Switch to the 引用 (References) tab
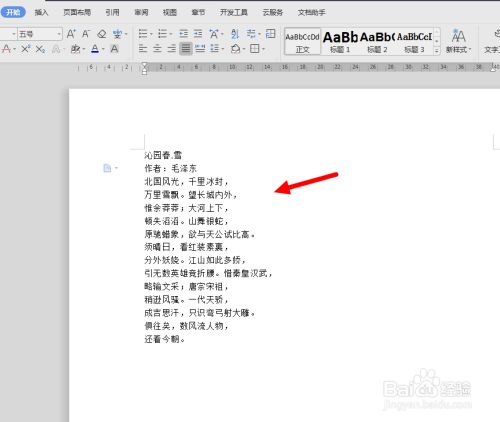Viewport: 500px width, 422px height. [112, 12]
